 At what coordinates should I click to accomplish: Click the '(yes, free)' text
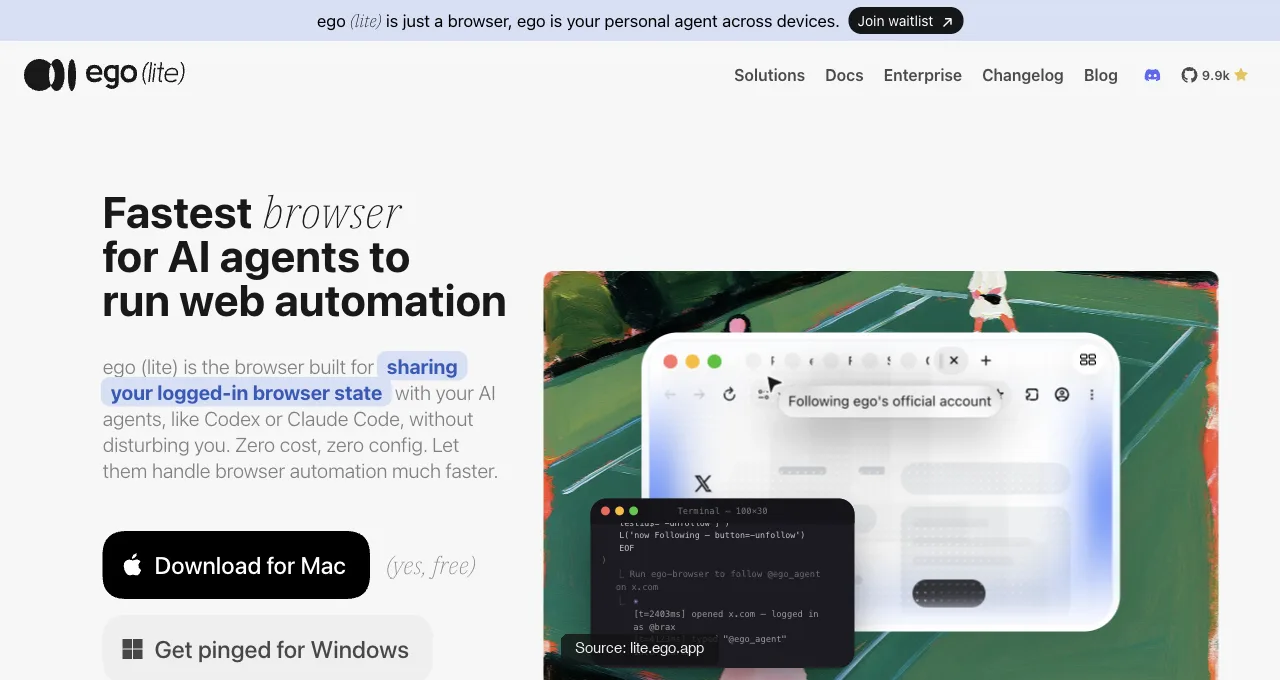point(431,566)
